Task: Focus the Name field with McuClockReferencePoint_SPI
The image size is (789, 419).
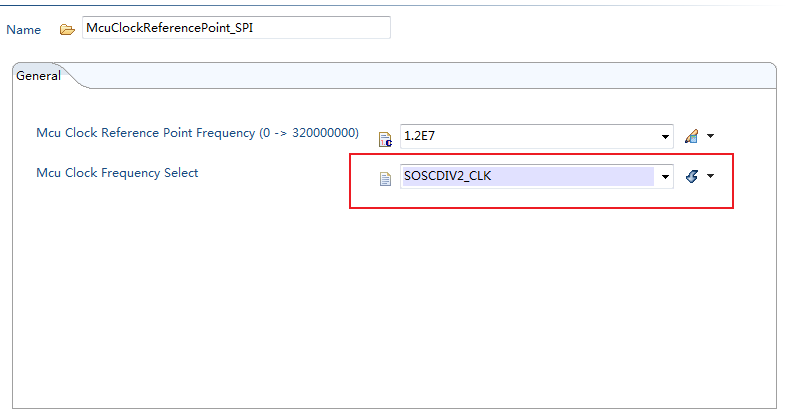Action: [x=236, y=28]
